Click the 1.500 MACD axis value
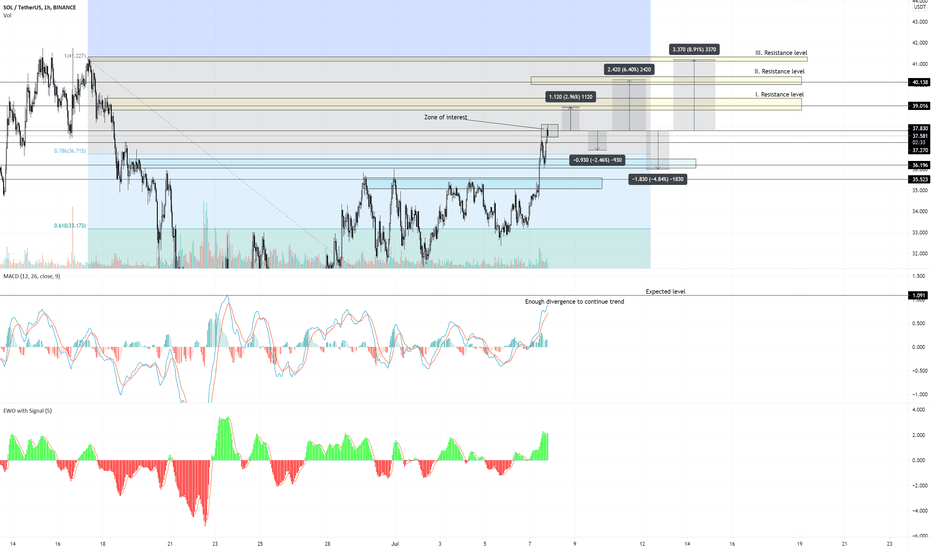 [918, 276]
